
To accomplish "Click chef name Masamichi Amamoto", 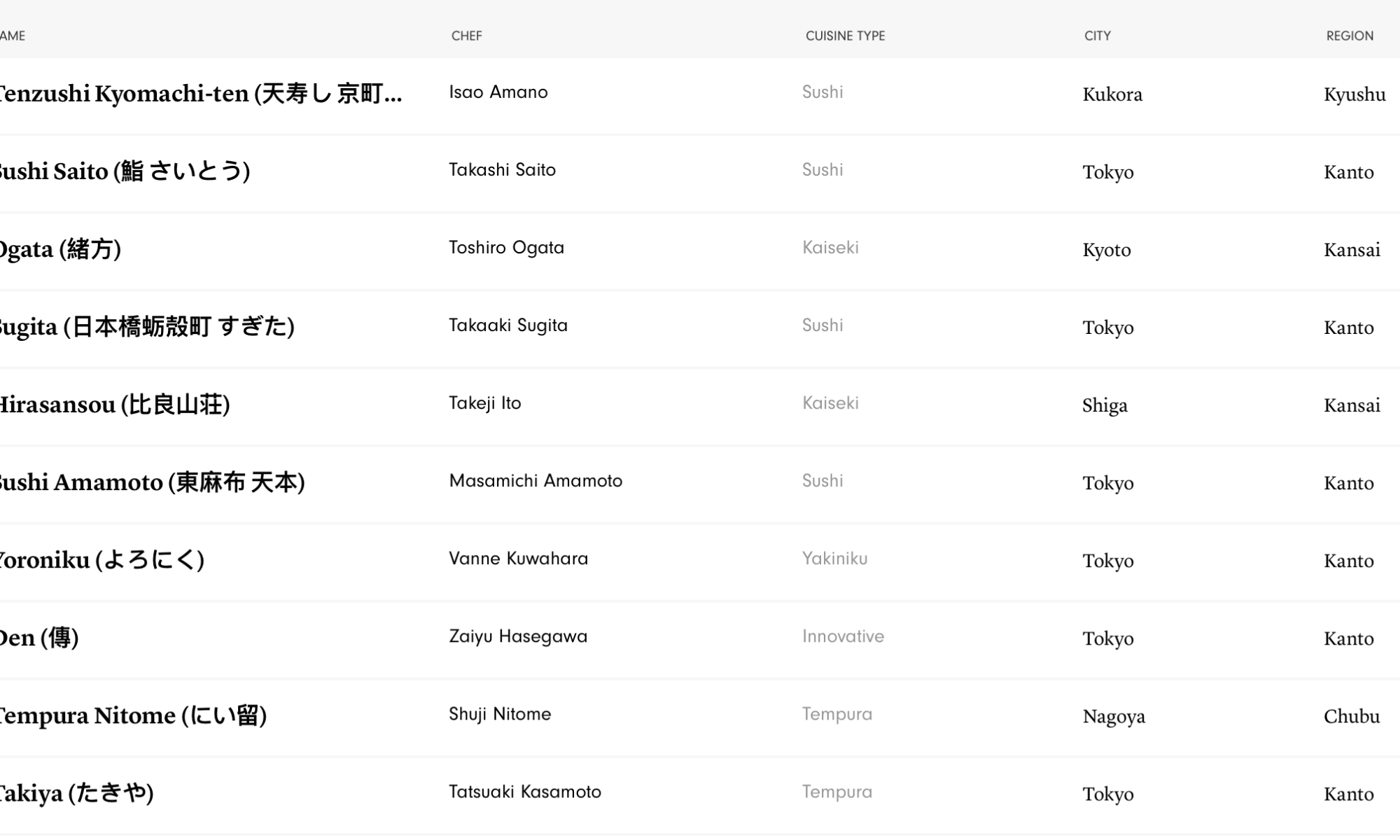I will pyautogui.click(x=535, y=481).
